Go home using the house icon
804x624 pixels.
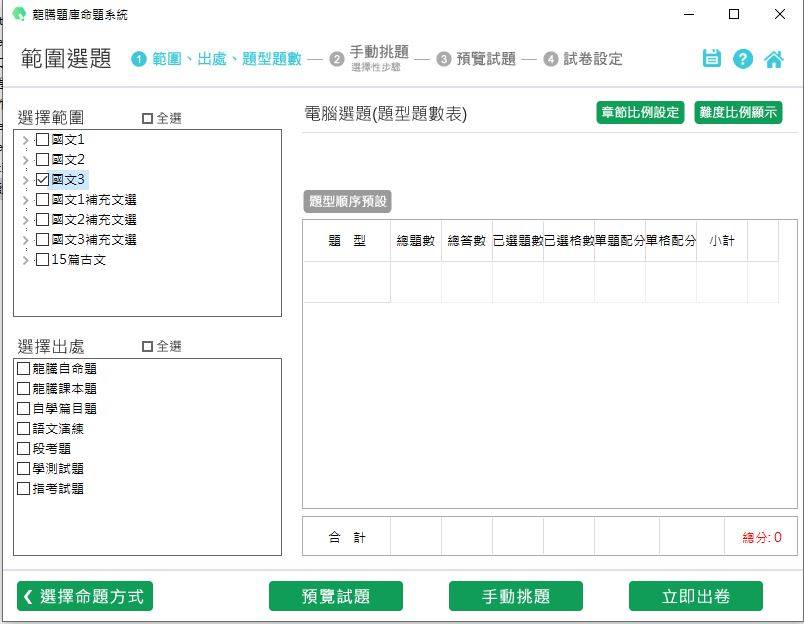click(x=774, y=59)
